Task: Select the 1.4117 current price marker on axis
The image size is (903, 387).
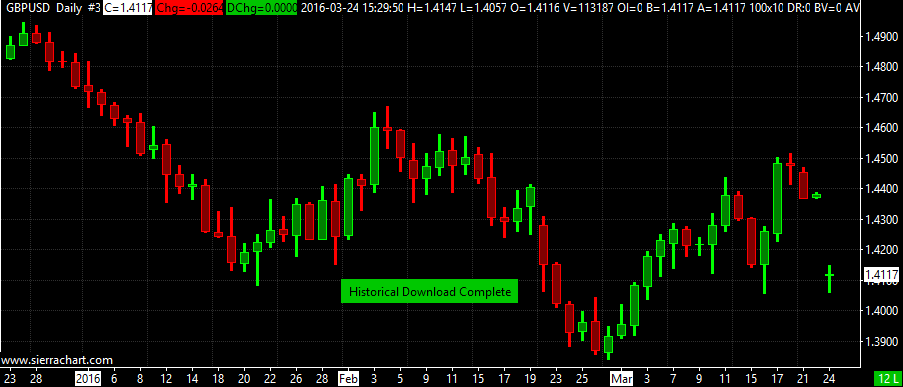Action: point(881,275)
